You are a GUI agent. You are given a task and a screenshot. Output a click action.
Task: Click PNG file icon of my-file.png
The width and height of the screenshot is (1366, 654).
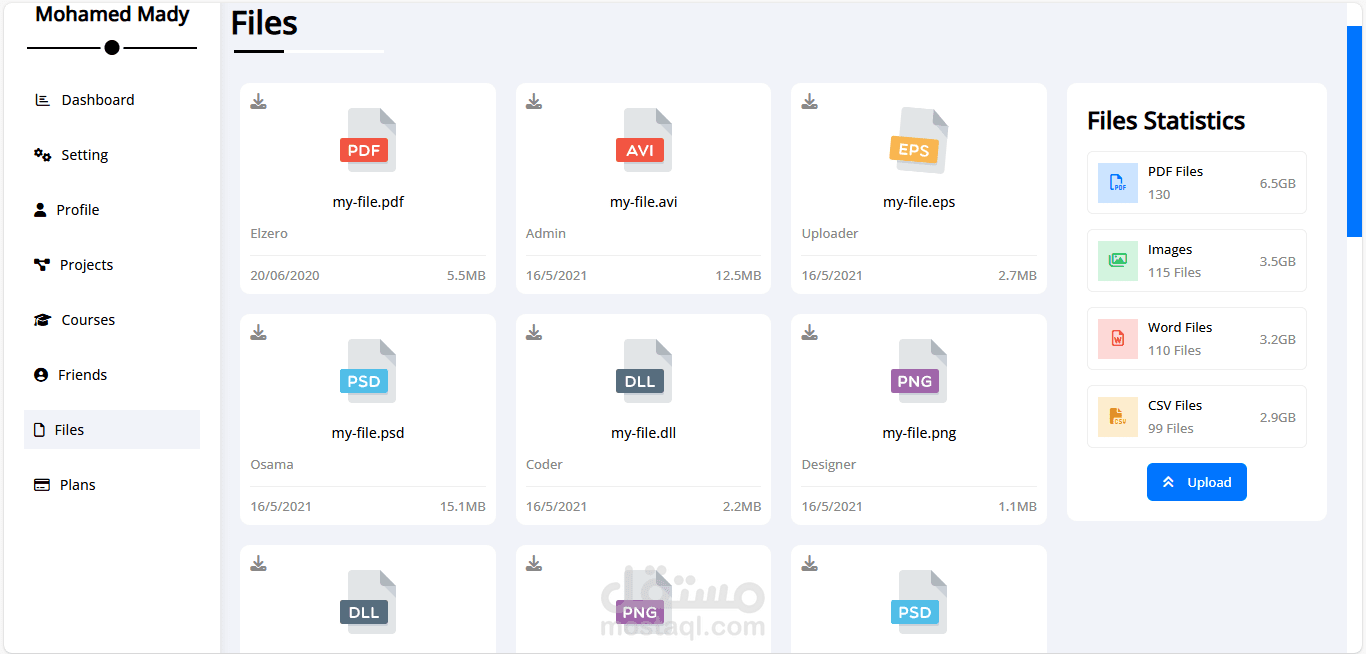(x=919, y=371)
